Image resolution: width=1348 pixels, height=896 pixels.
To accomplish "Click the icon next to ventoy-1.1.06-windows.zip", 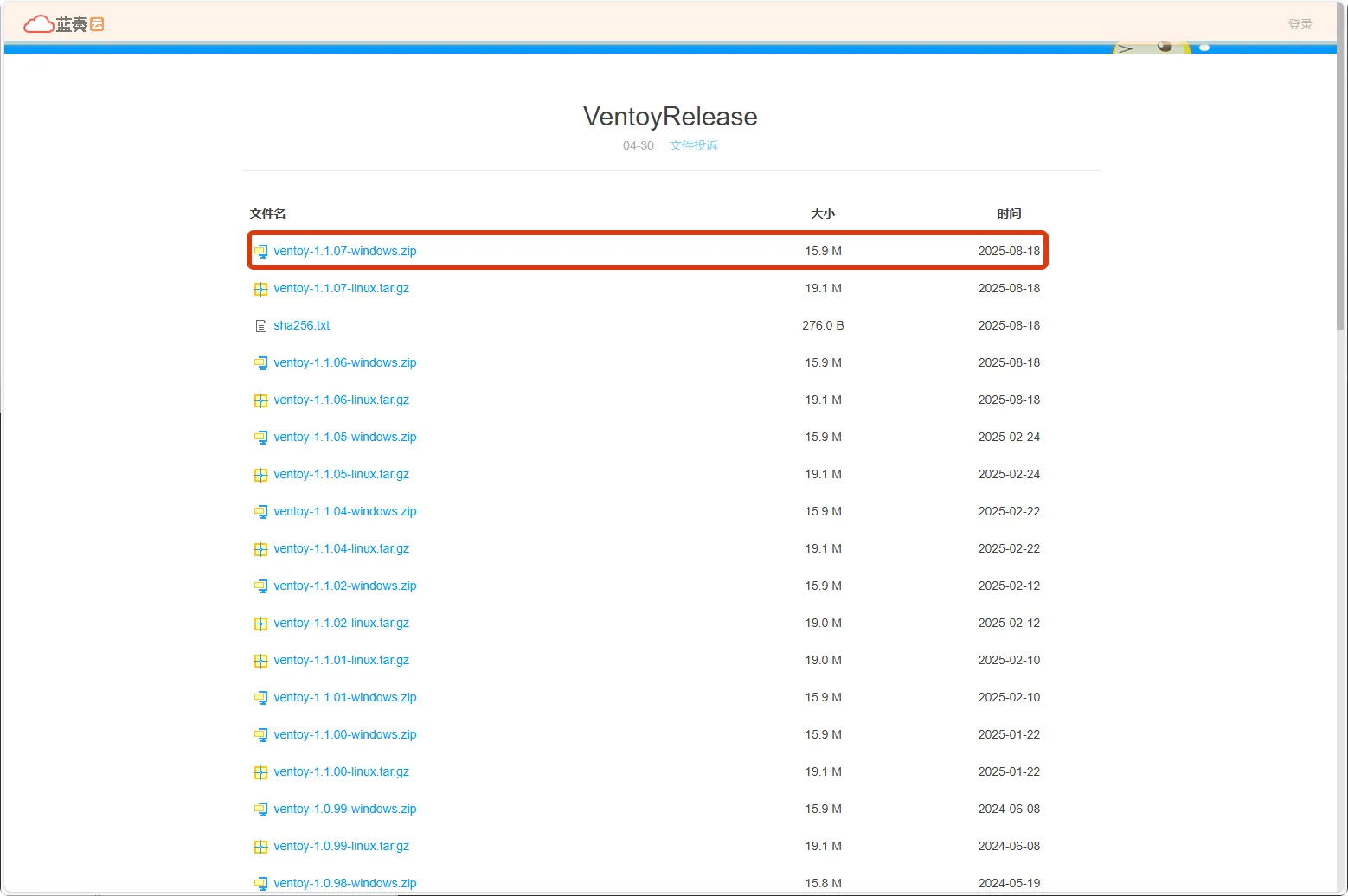I will [x=260, y=363].
